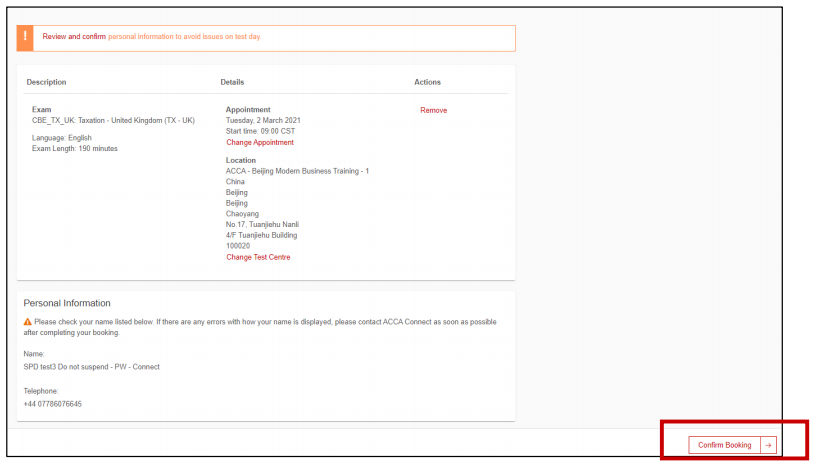Click the arrow icon beside Confirm Booking

(x=768, y=445)
